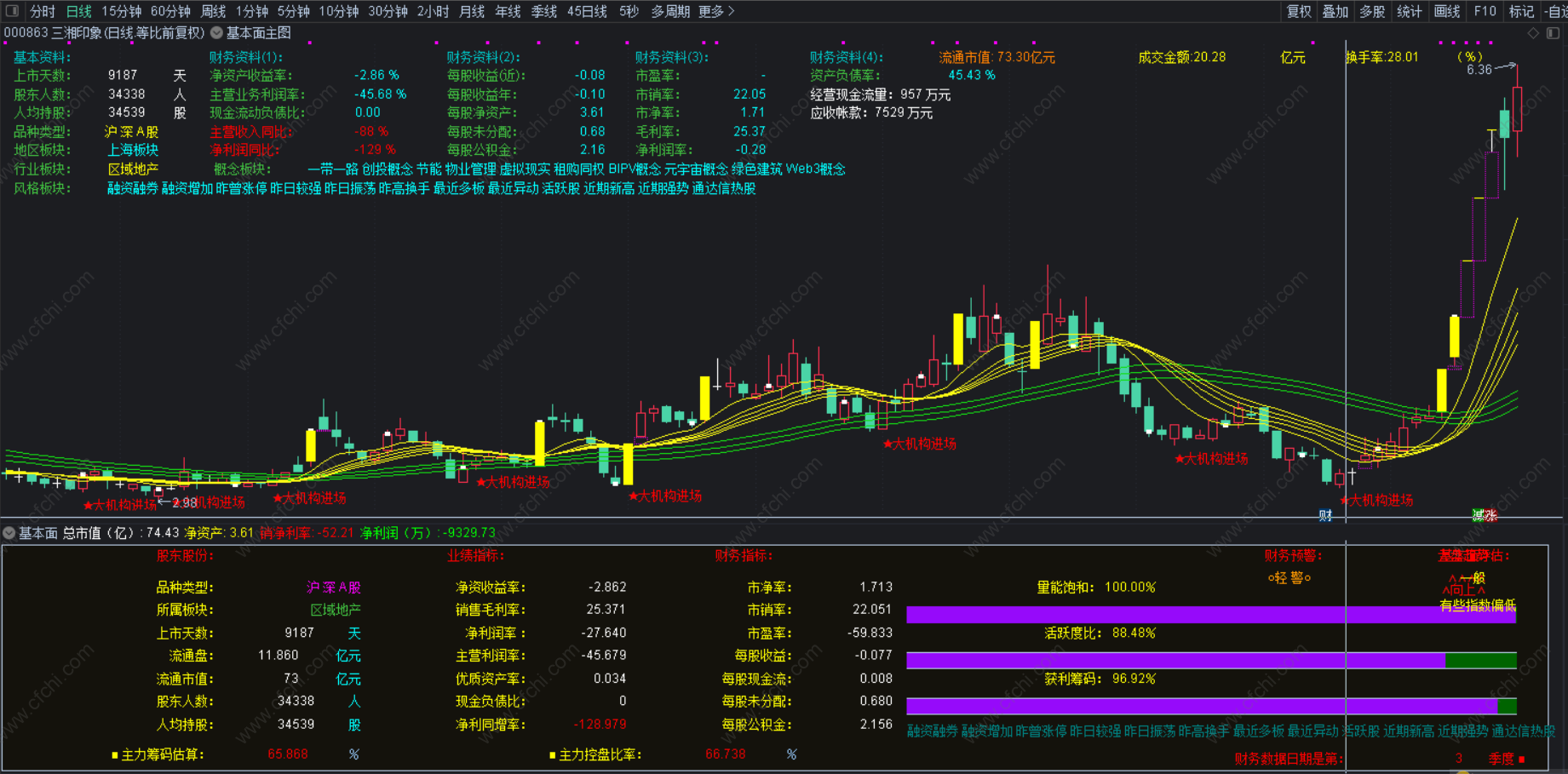
Task: Click the 净利同增率 -128.979 value
Action: (x=600, y=725)
